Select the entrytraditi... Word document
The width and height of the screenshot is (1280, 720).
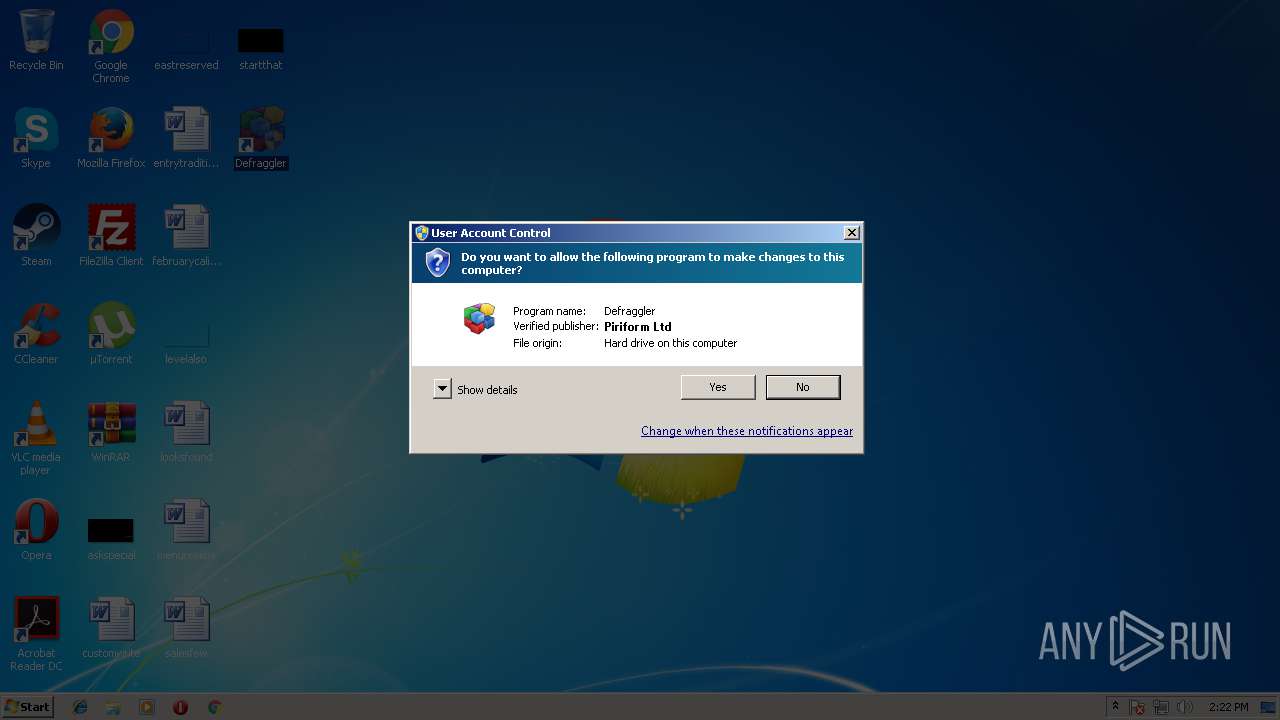tap(186, 138)
